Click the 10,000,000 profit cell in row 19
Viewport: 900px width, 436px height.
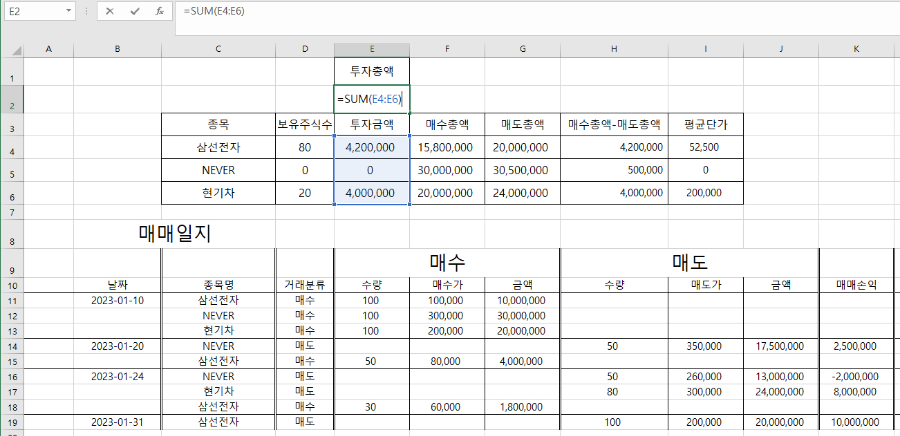pos(856,422)
